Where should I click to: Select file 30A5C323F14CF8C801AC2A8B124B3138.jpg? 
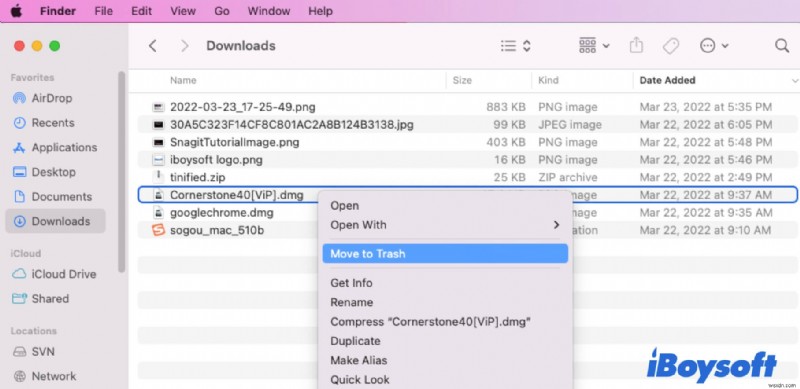[467, 125]
